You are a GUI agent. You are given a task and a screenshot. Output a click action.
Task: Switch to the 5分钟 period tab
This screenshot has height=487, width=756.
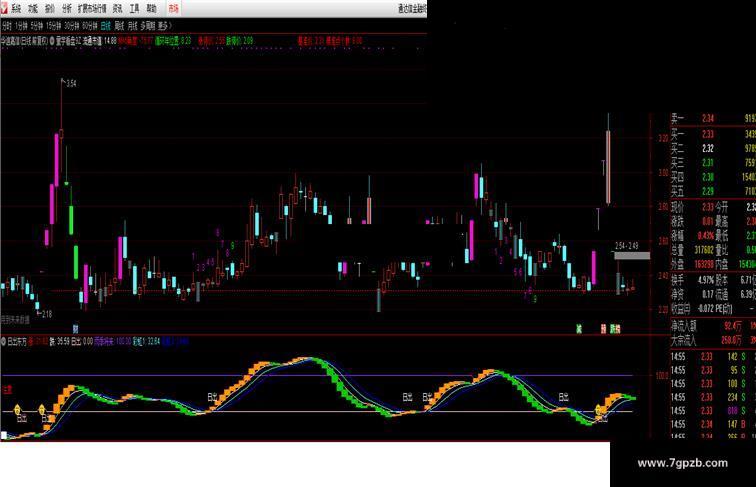pyautogui.click(x=37, y=26)
